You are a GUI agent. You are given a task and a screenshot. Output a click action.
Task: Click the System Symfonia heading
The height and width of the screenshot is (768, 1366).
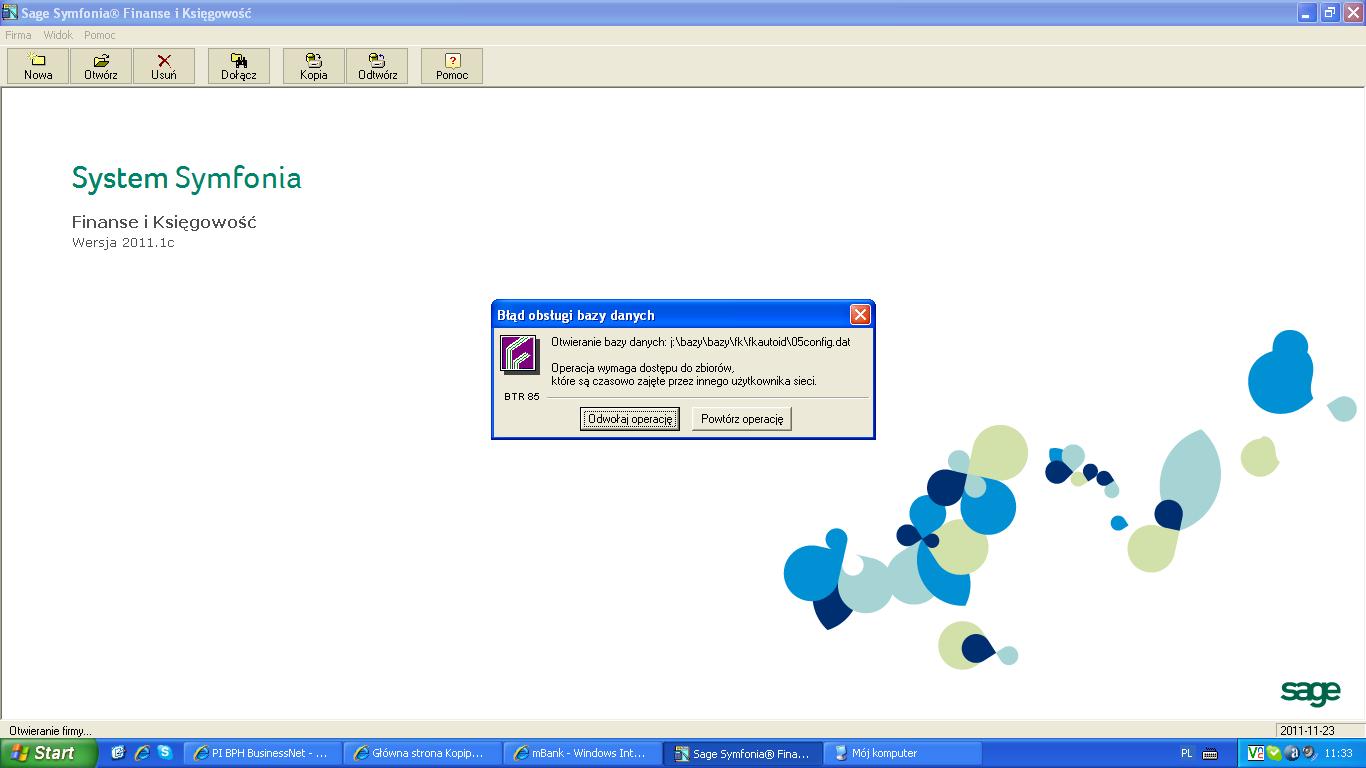tap(186, 178)
